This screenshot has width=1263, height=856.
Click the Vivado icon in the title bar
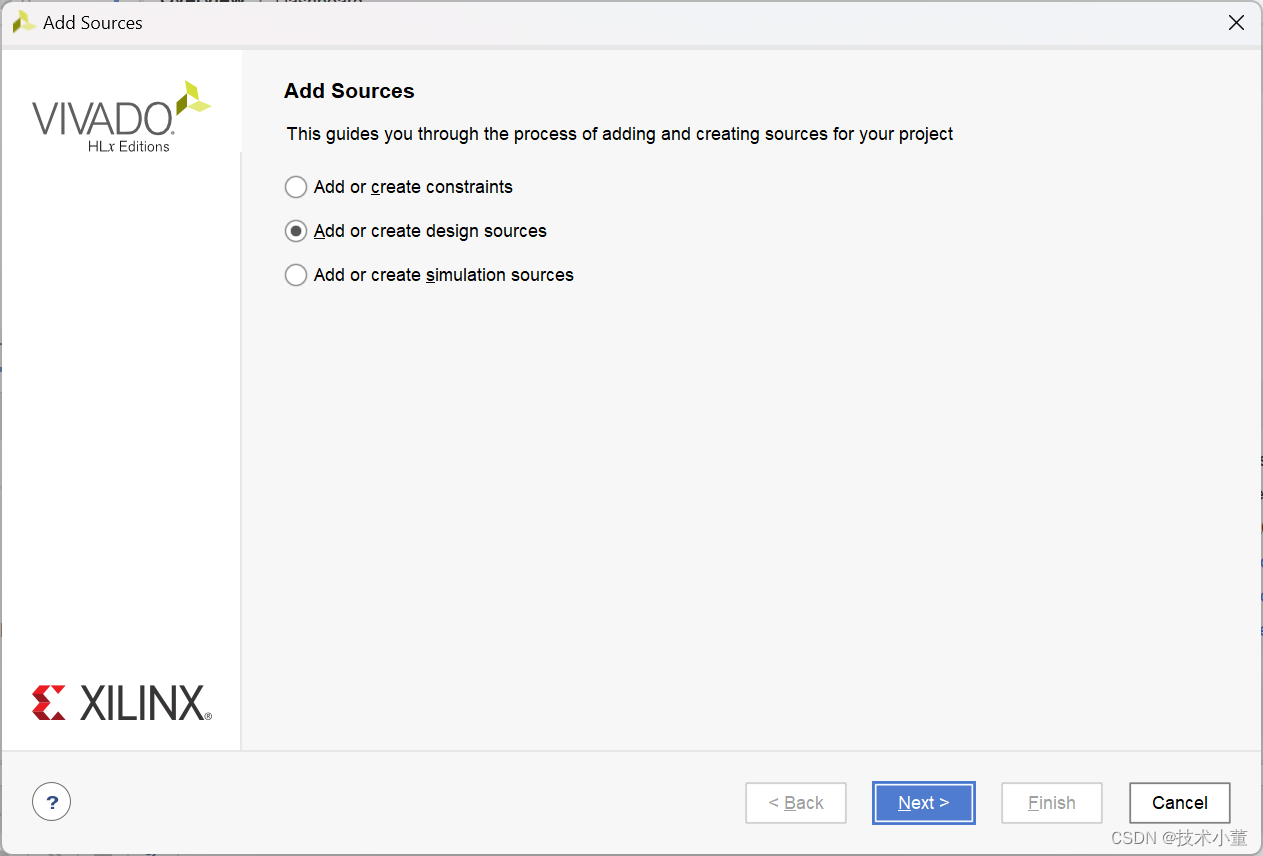click(x=24, y=22)
